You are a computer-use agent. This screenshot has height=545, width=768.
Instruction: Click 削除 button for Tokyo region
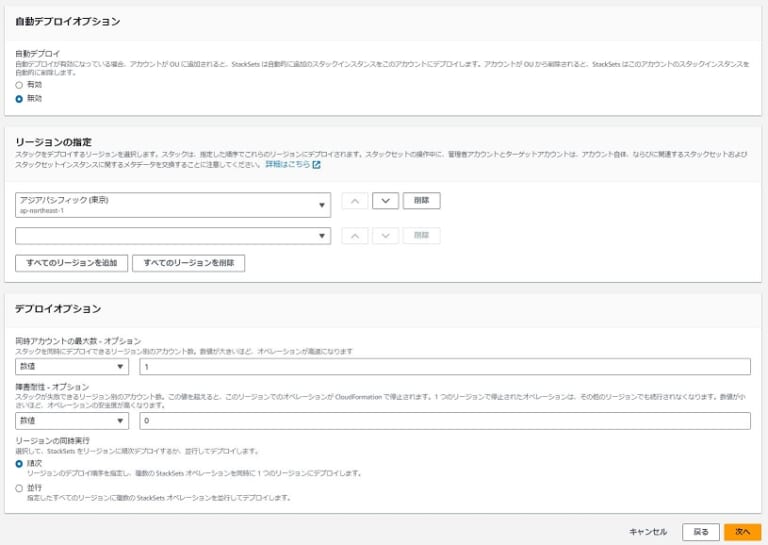point(421,201)
